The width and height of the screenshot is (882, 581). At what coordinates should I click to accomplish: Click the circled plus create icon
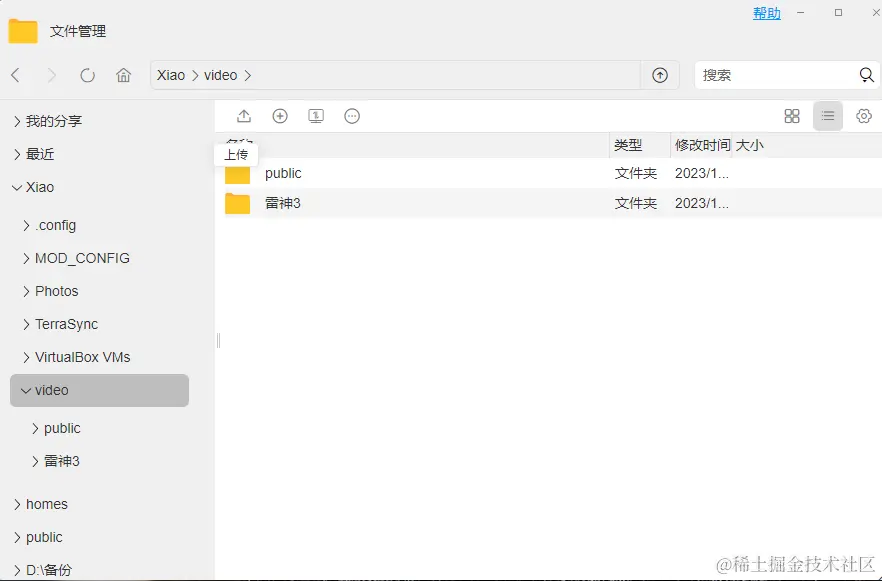280,116
